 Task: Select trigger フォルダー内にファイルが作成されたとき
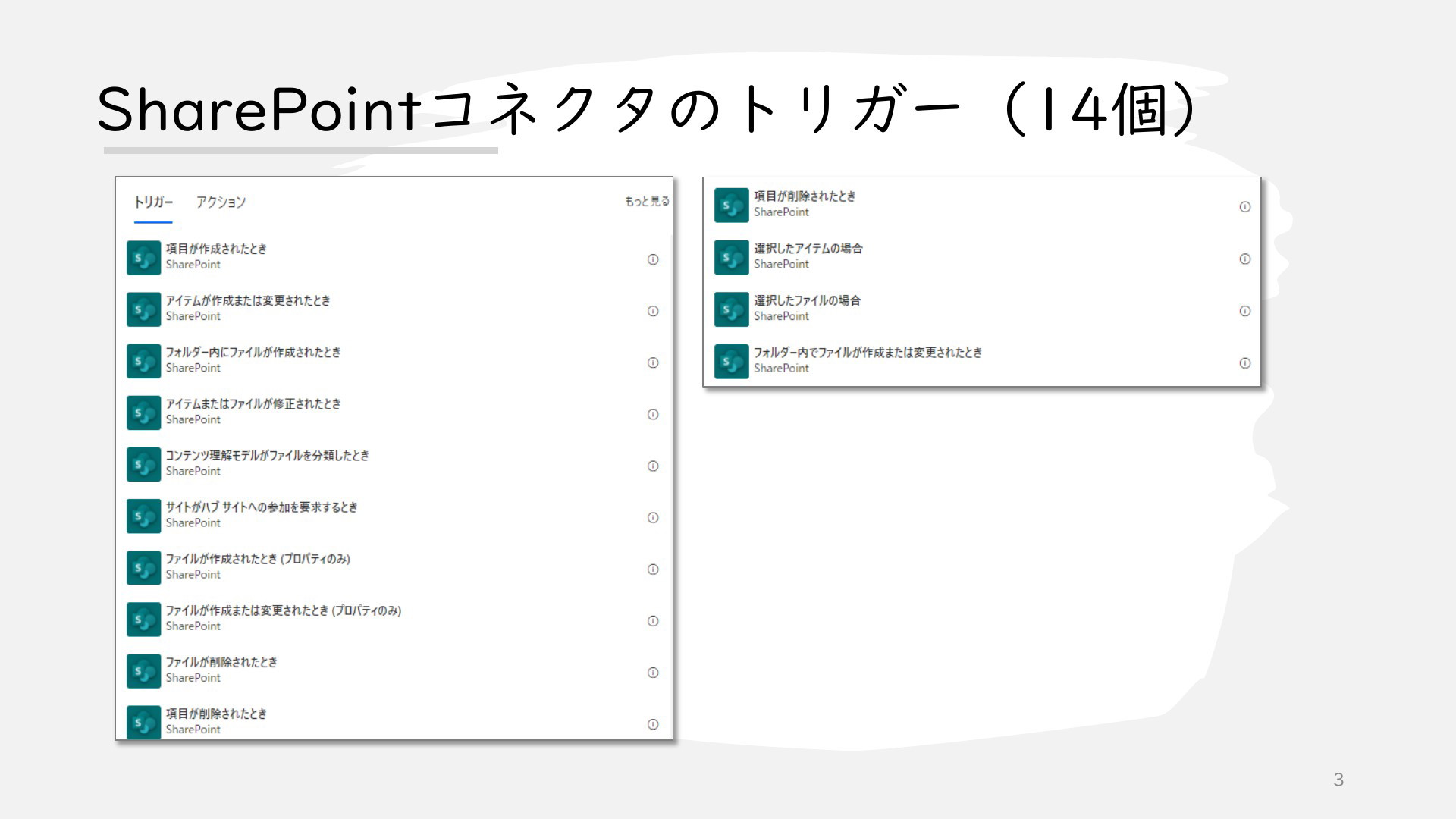click(393, 361)
